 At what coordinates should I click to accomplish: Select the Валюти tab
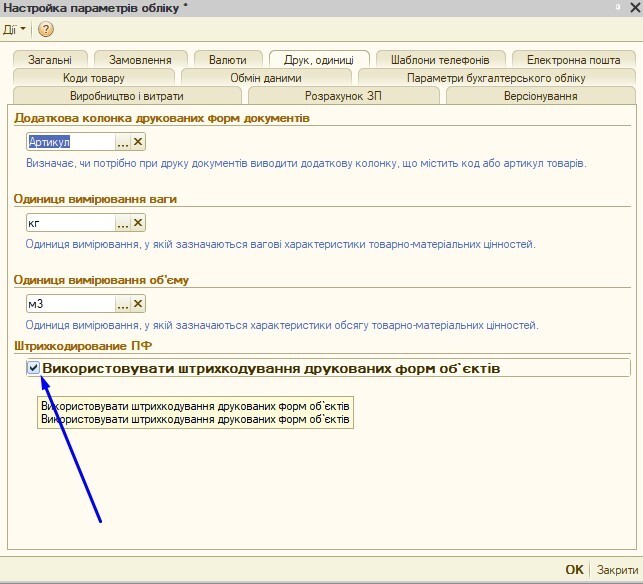point(227,59)
